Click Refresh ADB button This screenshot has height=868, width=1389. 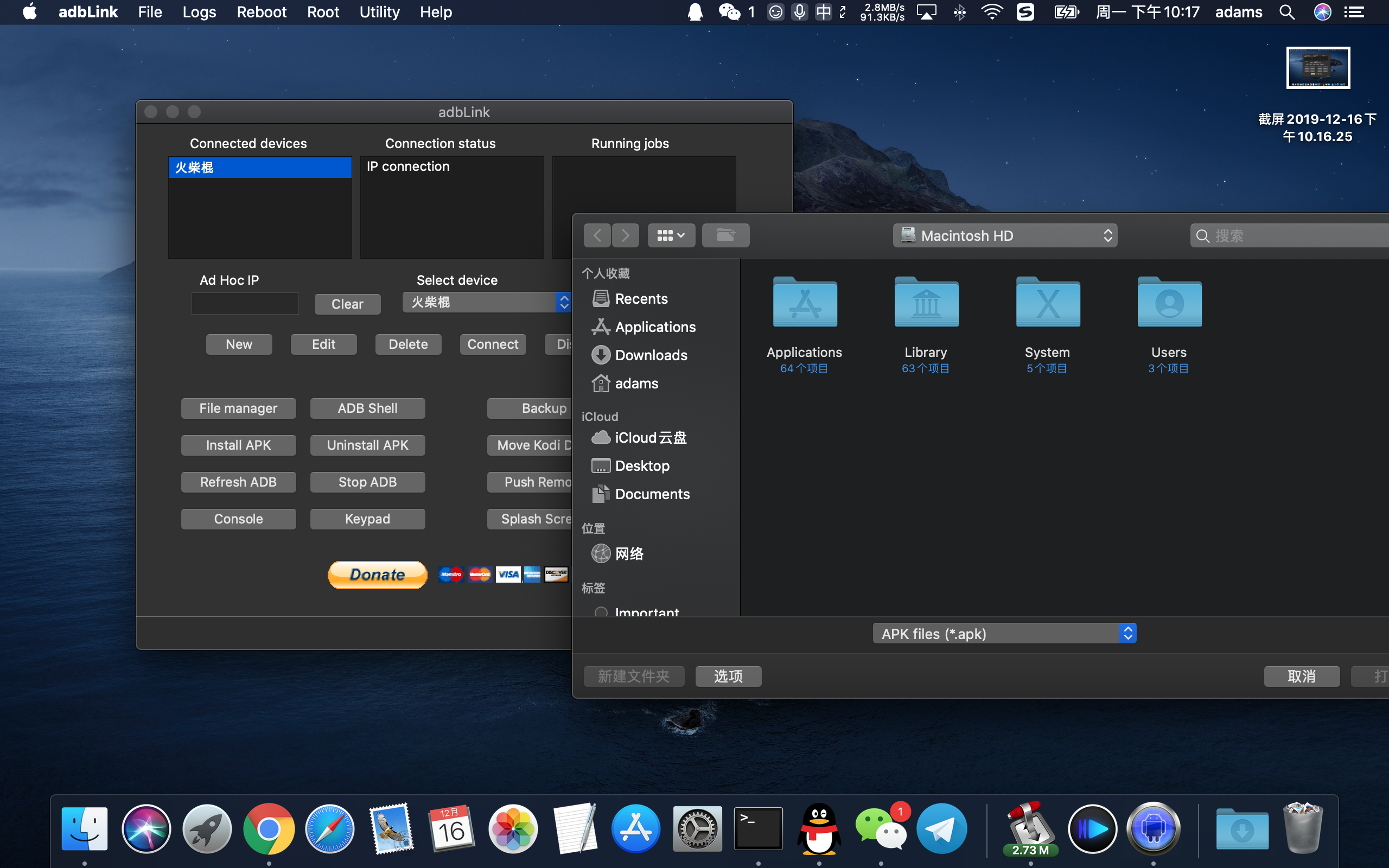(x=238, y=482)
